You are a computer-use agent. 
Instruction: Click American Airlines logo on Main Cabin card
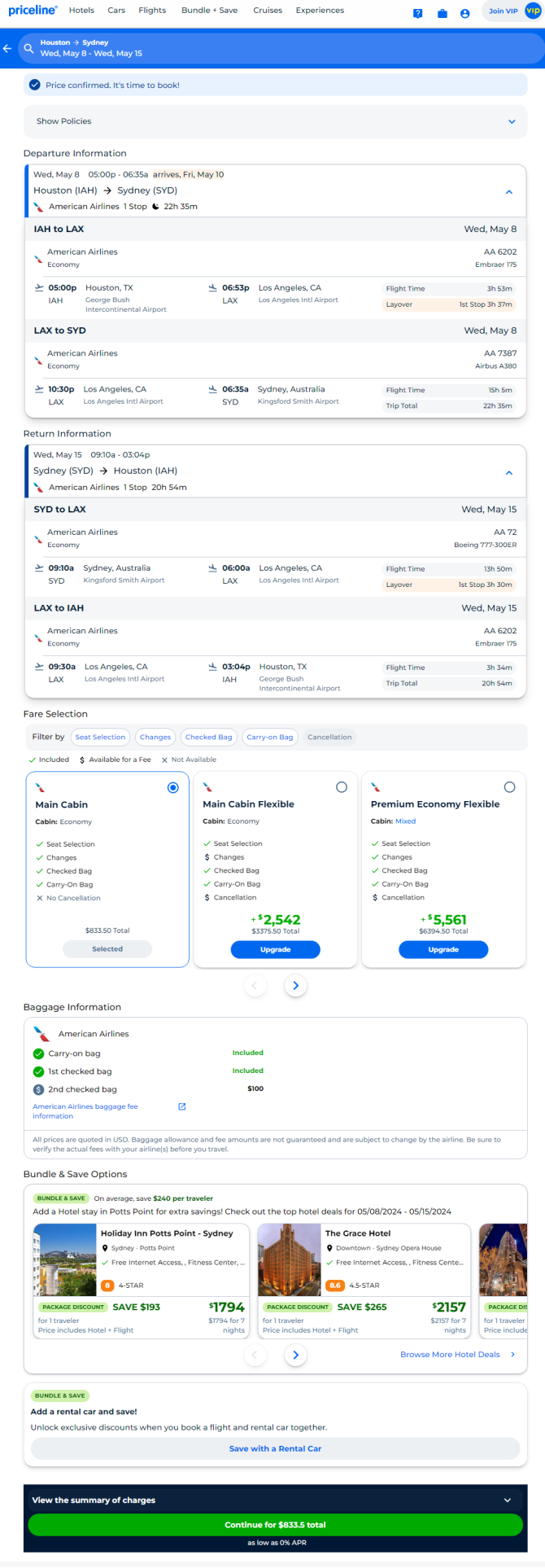(40, 787)
